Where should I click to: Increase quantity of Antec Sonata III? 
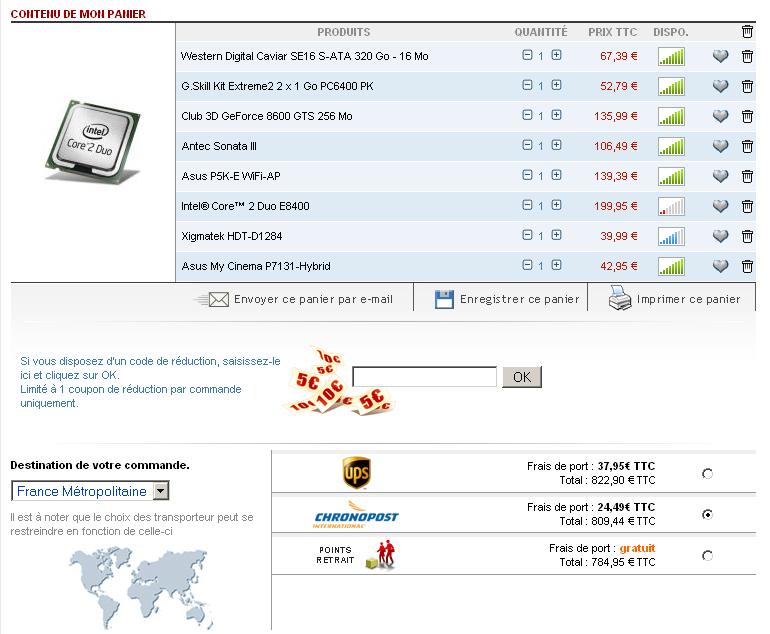coord(556,145)
